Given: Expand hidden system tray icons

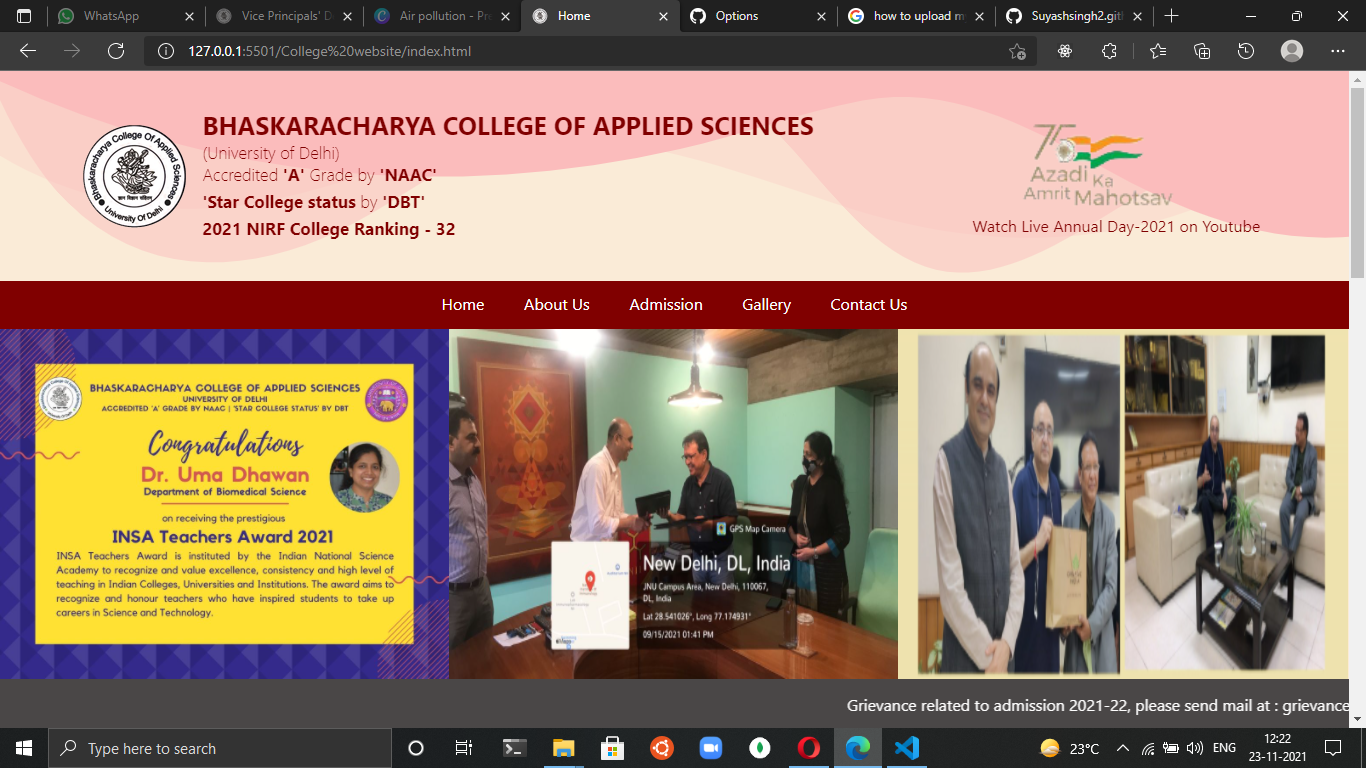Looking at the screenshot, I should 1122,747.
